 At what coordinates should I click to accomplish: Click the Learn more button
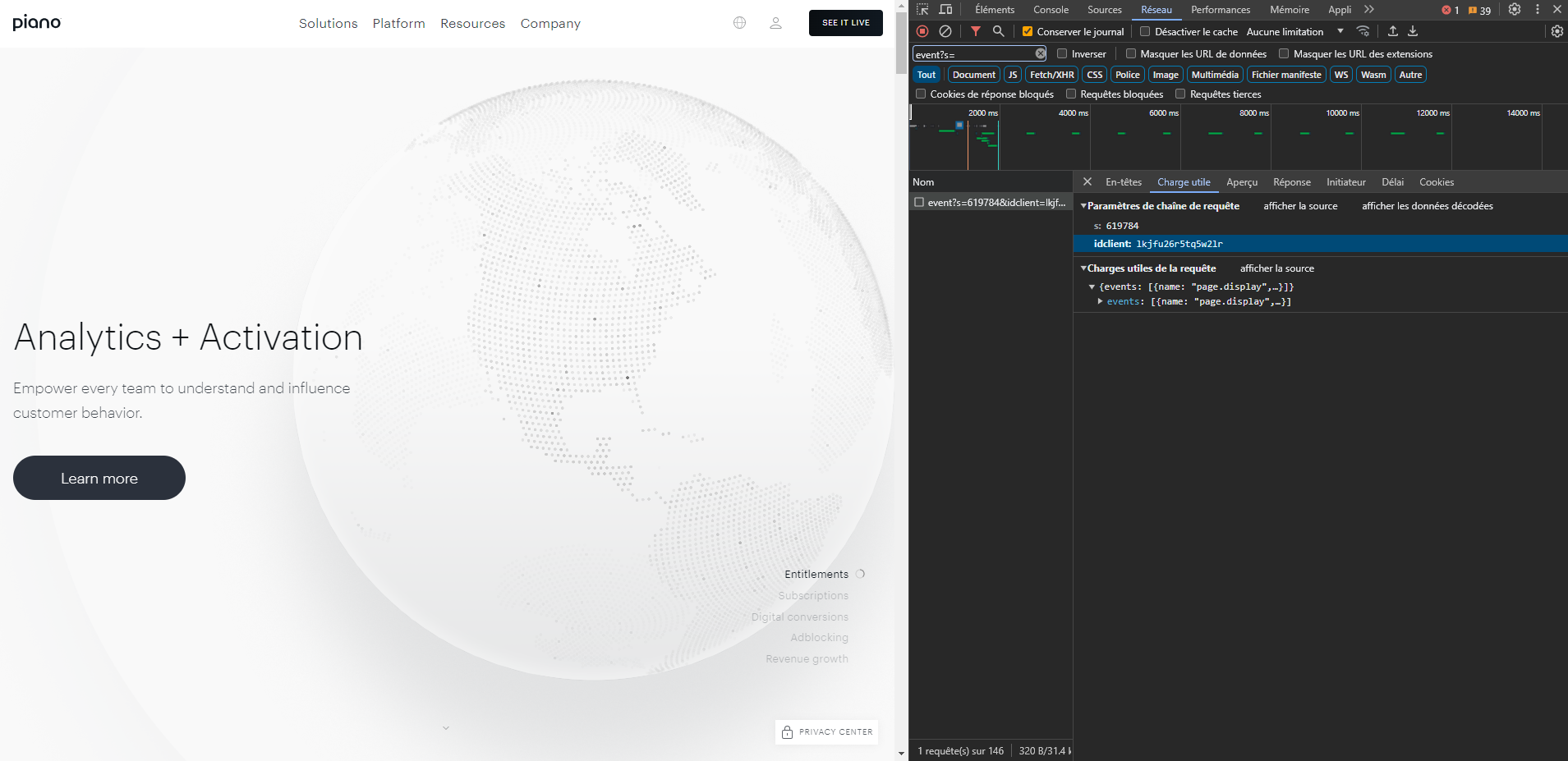99,478
